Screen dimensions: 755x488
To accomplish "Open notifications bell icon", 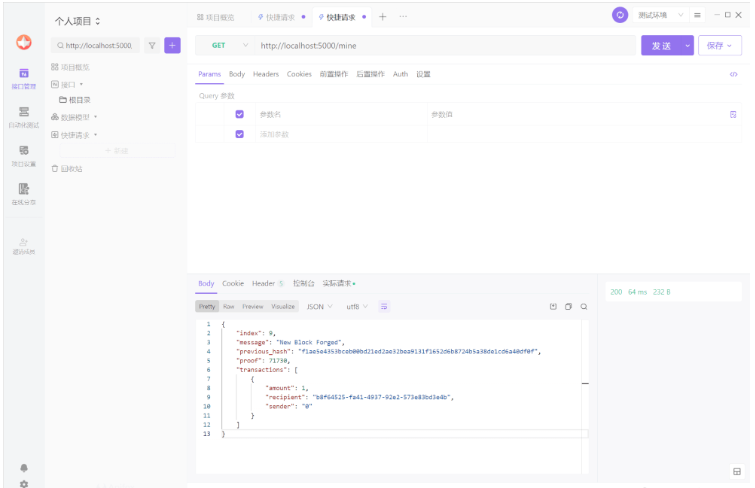I will (24, 468).
